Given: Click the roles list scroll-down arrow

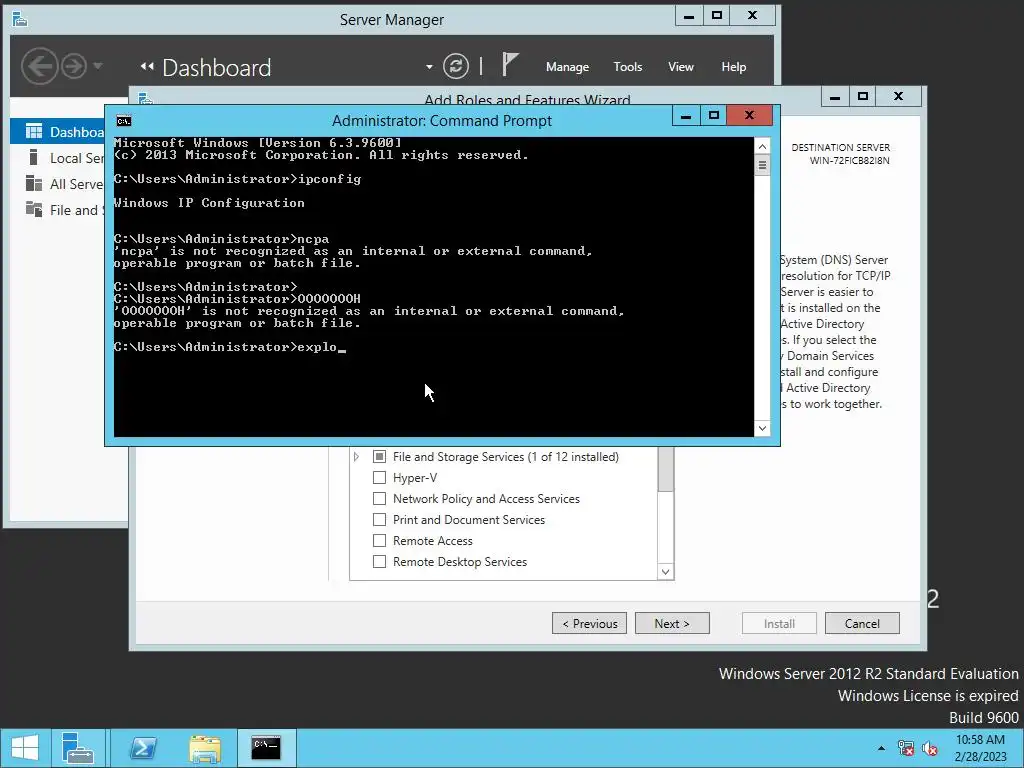Looking at the screenshot, I should tap(665, 571).
